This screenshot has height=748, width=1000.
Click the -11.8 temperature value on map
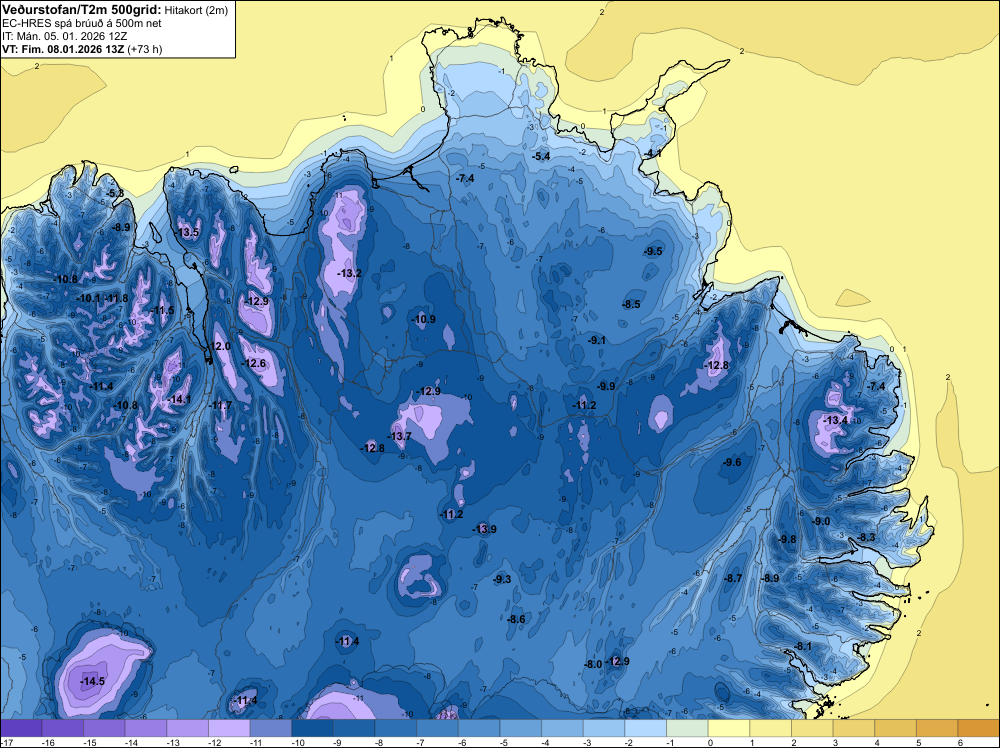pyautogui.click(x=116, y=298)
